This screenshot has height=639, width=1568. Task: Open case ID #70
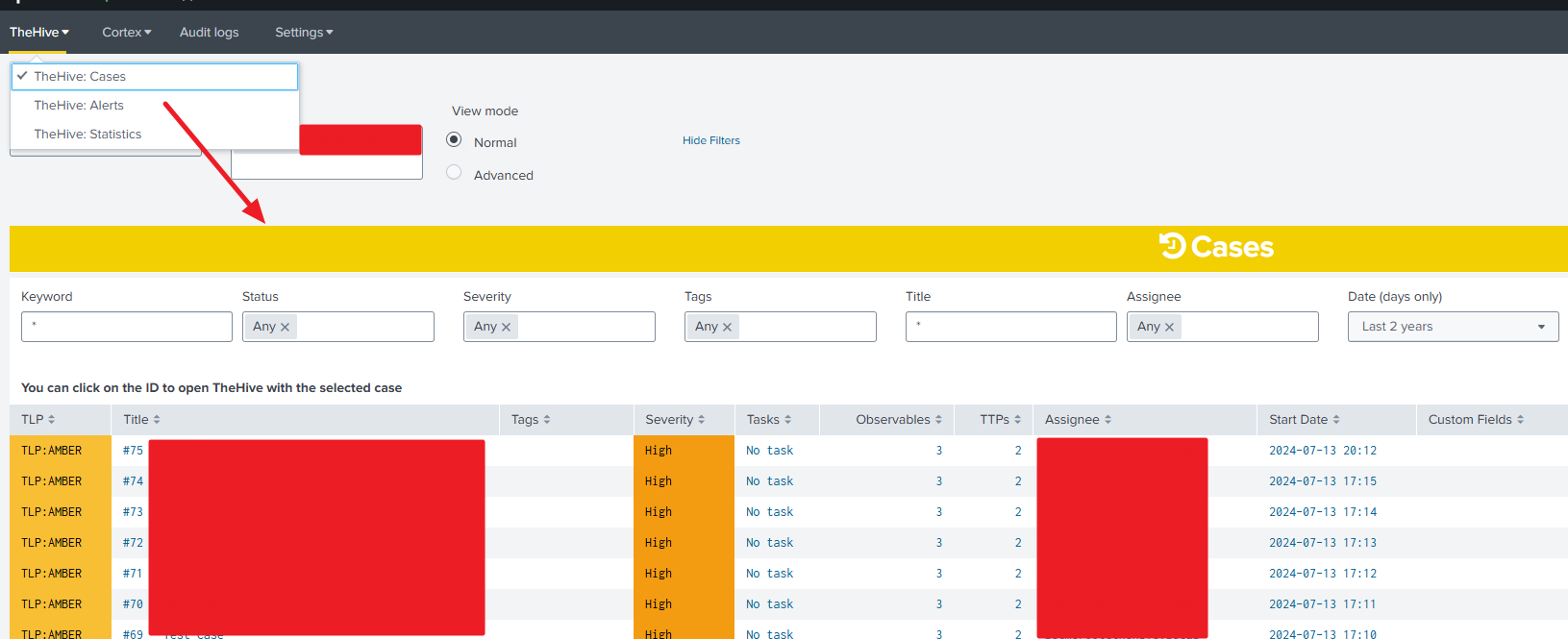(133, 604)
